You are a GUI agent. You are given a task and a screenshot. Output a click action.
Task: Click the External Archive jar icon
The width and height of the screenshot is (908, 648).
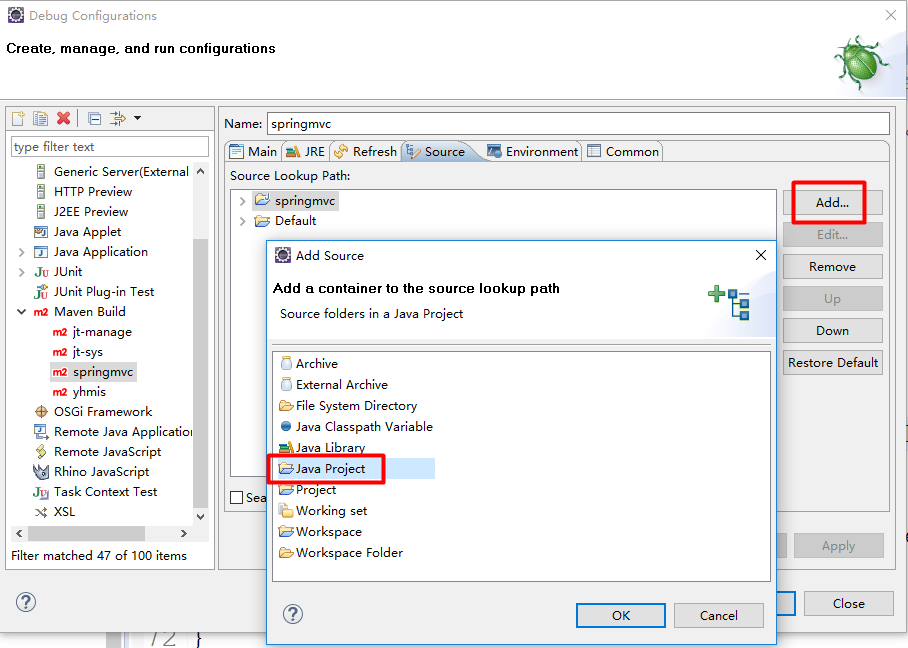coord(286,385)
